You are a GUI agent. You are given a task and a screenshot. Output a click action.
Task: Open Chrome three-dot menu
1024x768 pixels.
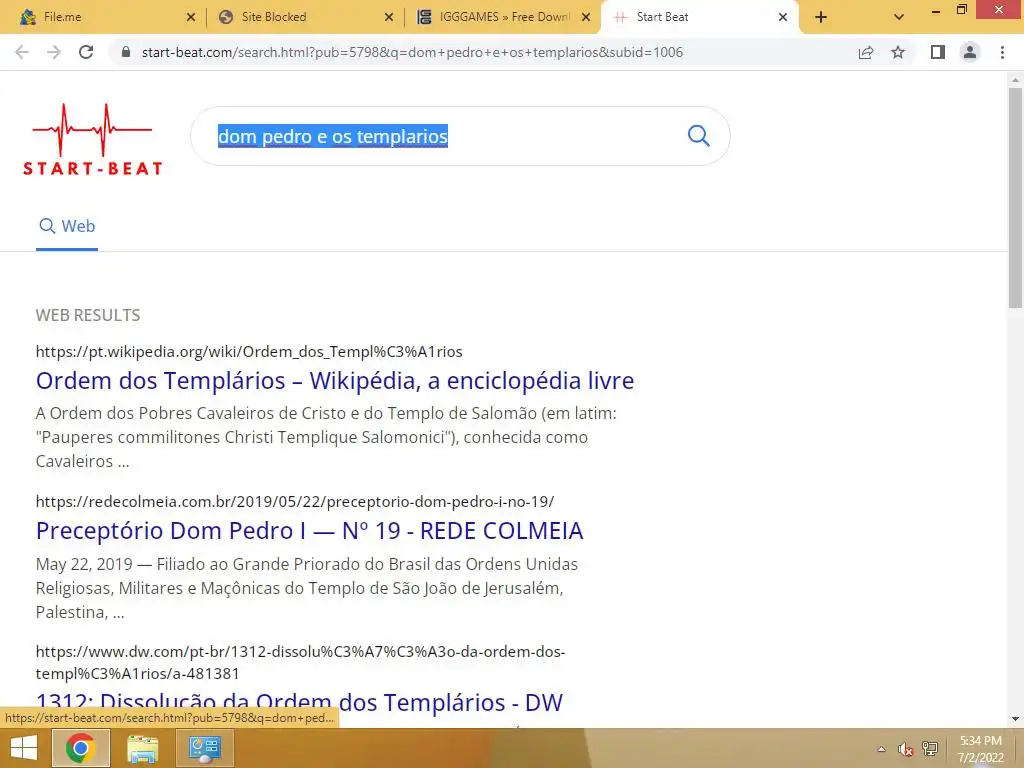coord(1002,52)
